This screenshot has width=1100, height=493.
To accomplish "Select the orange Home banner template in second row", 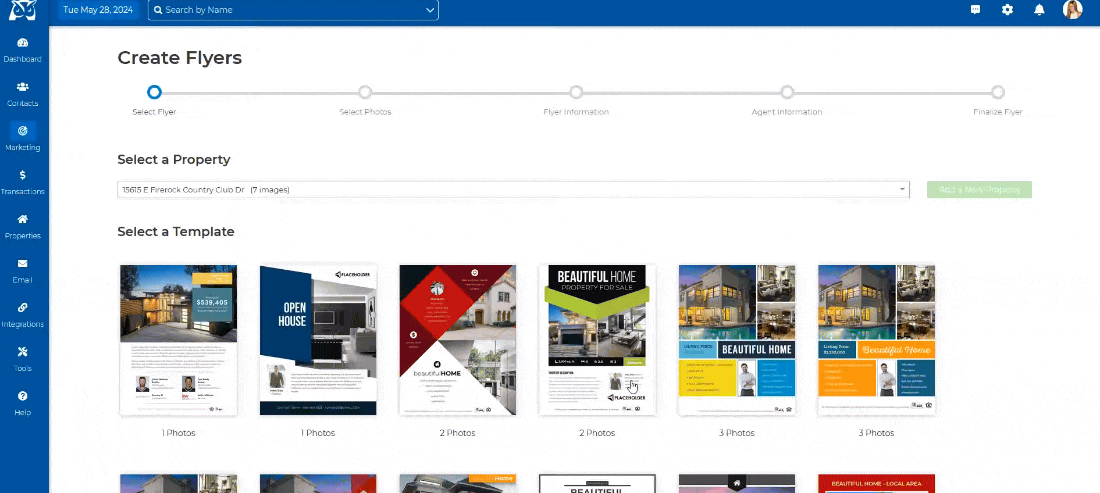I will (457, 483).
